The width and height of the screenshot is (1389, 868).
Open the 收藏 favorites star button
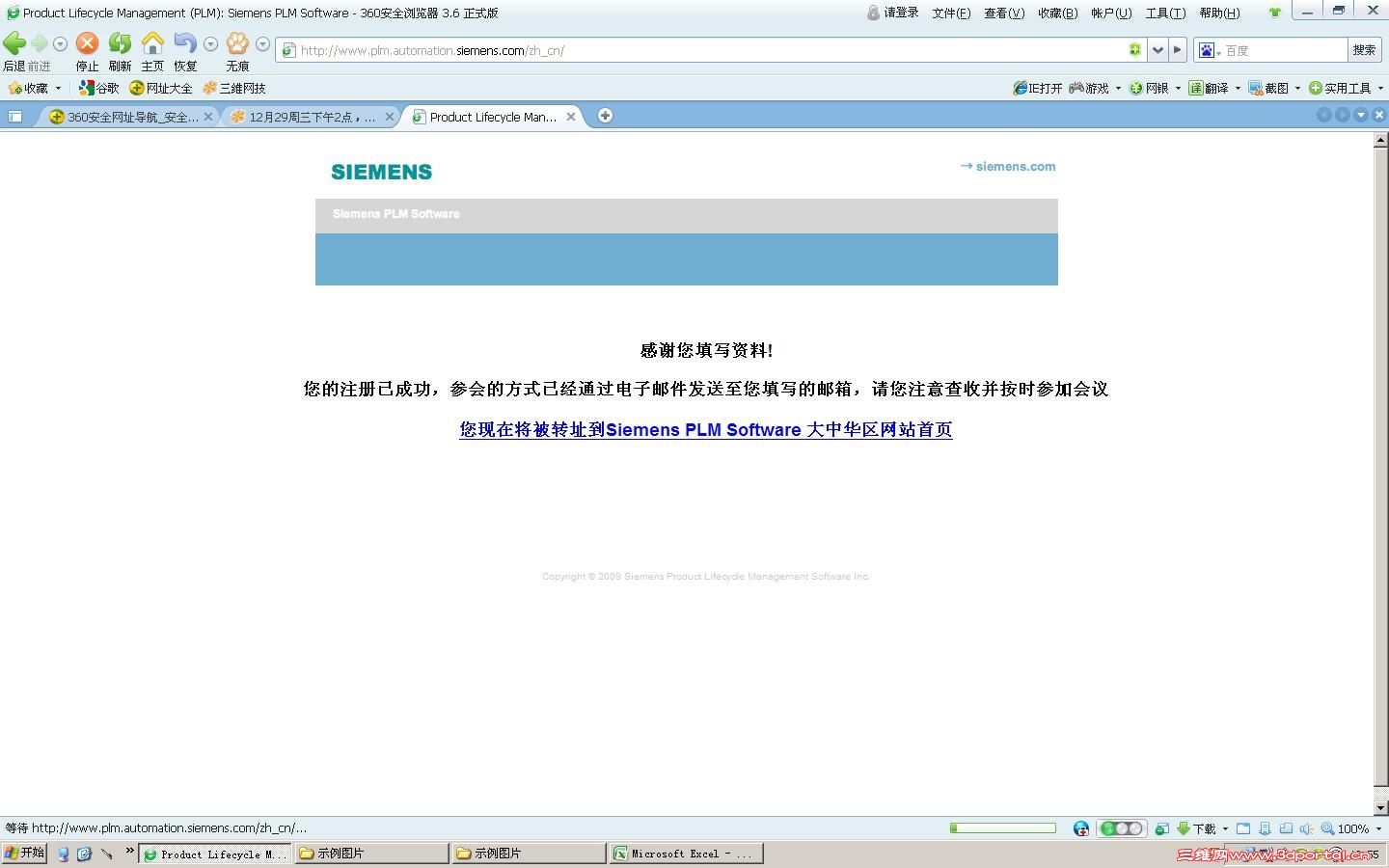[x=27, y=88]
